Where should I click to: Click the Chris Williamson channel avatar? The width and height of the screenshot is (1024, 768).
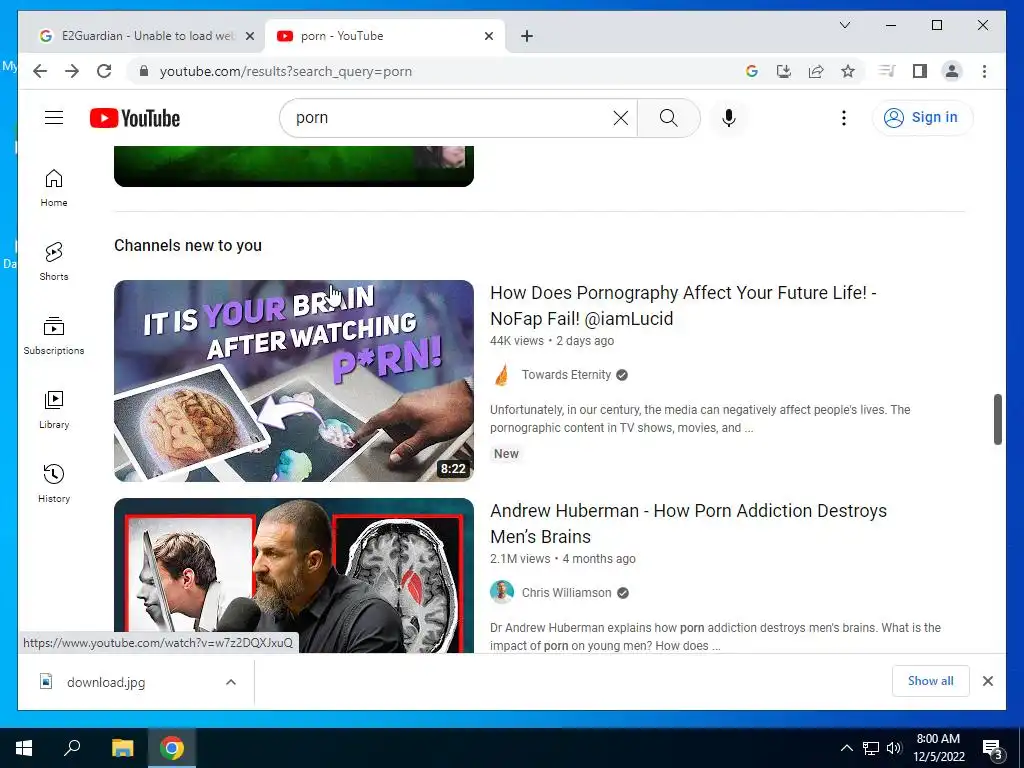coord(502,592)
